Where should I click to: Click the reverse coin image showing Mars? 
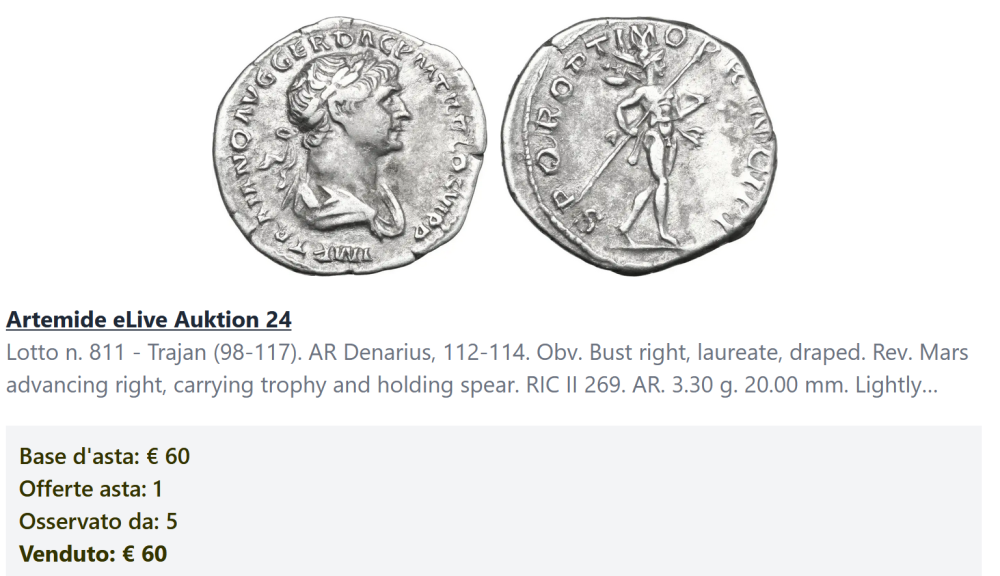639,145
